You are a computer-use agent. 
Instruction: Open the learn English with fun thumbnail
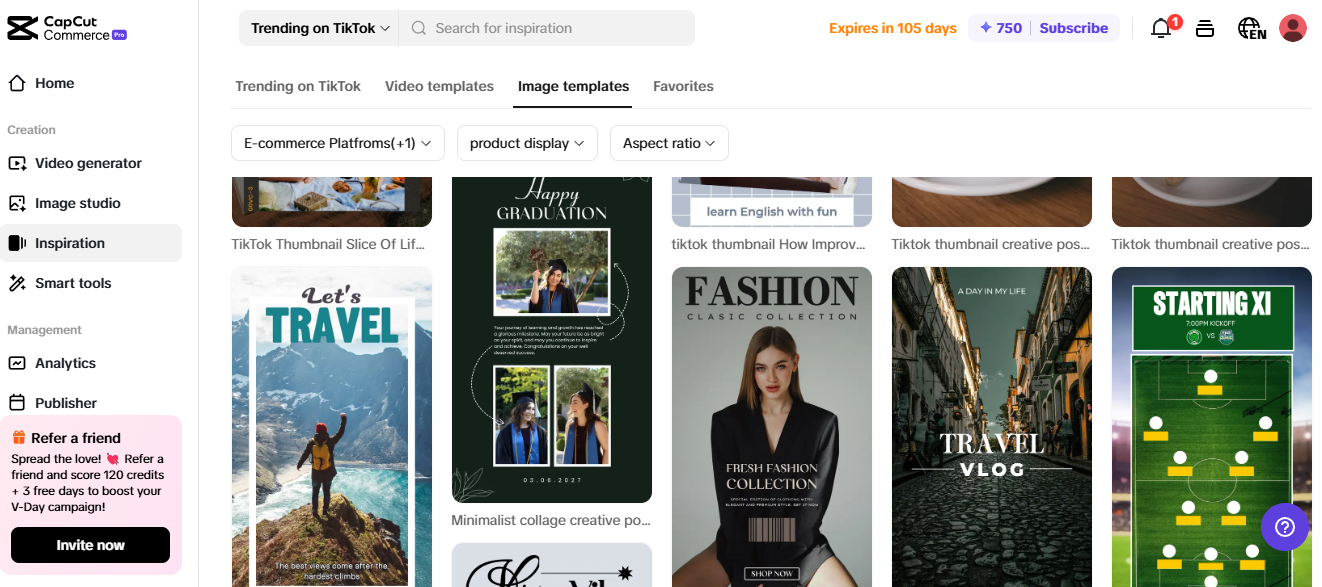772,202
